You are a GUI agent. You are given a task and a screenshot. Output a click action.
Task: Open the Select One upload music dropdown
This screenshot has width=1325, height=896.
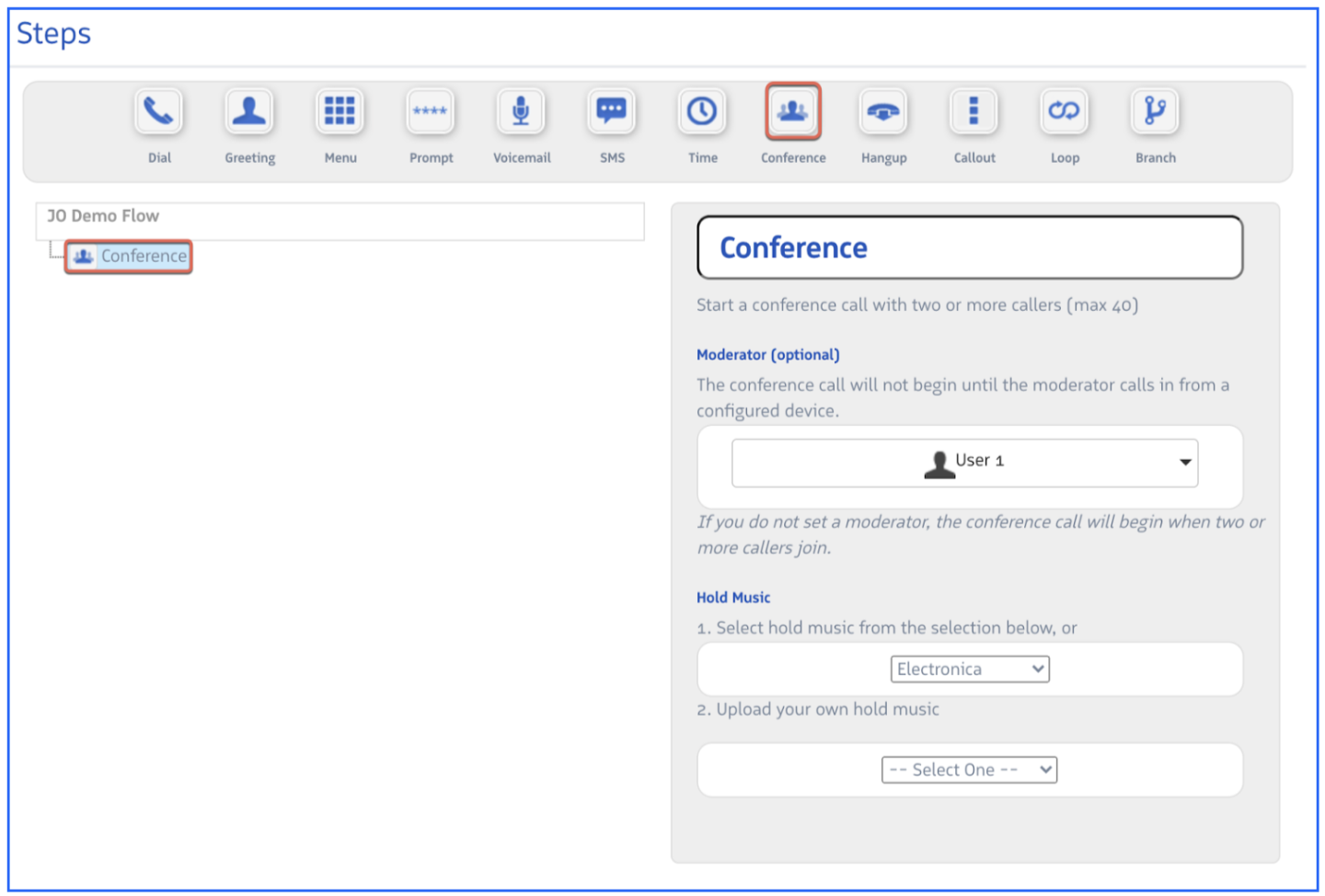(x=969, y=770)
